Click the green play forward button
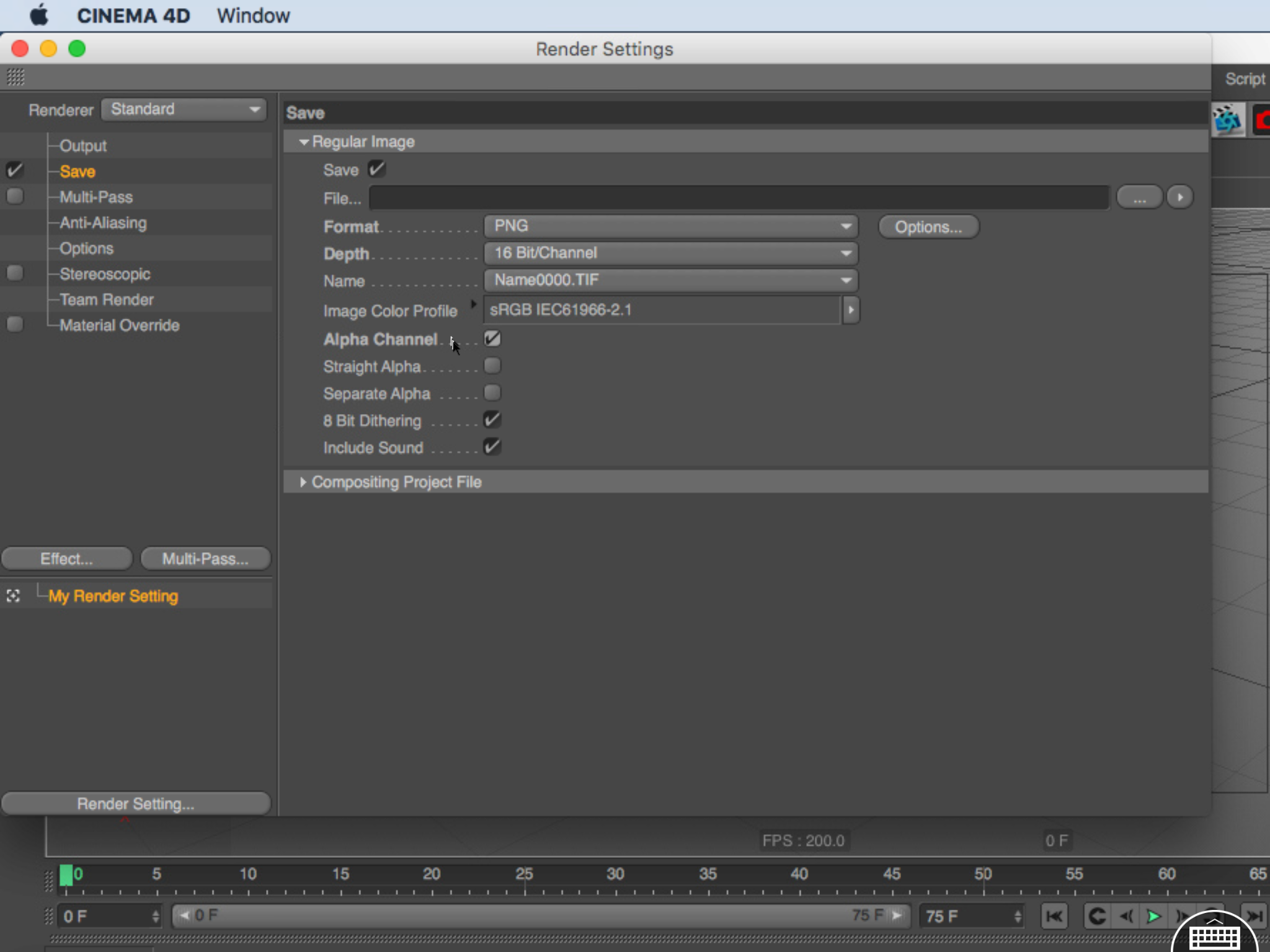1270x952 pixels. coord(1153,916)
